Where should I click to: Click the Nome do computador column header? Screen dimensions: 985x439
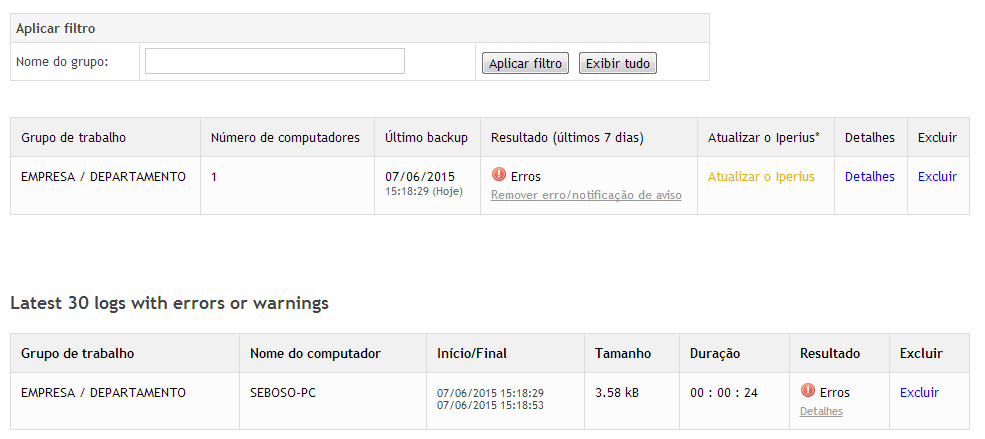click(315, 354)
